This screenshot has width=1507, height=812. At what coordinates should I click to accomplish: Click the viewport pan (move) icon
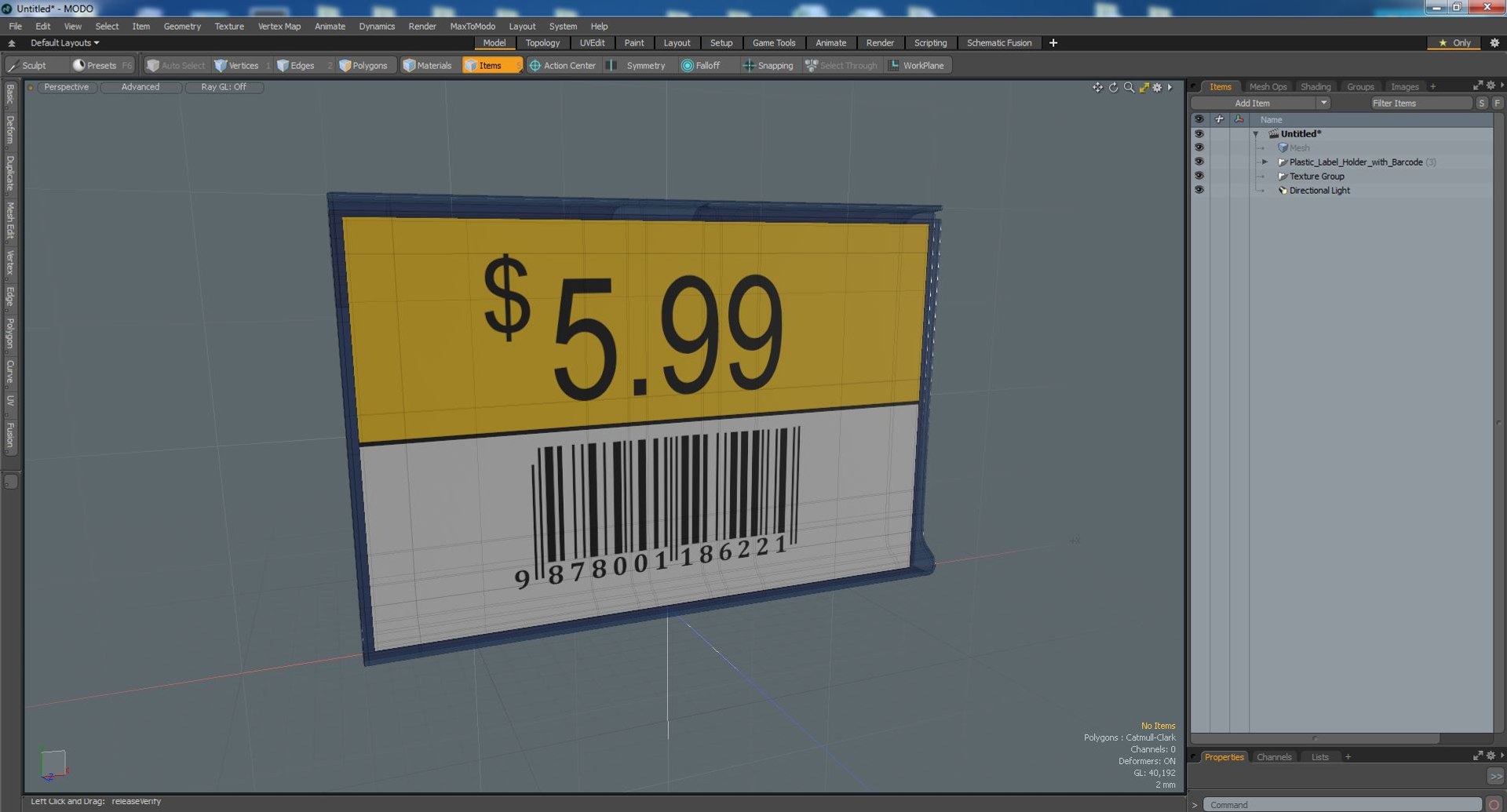coord(1097,87)
